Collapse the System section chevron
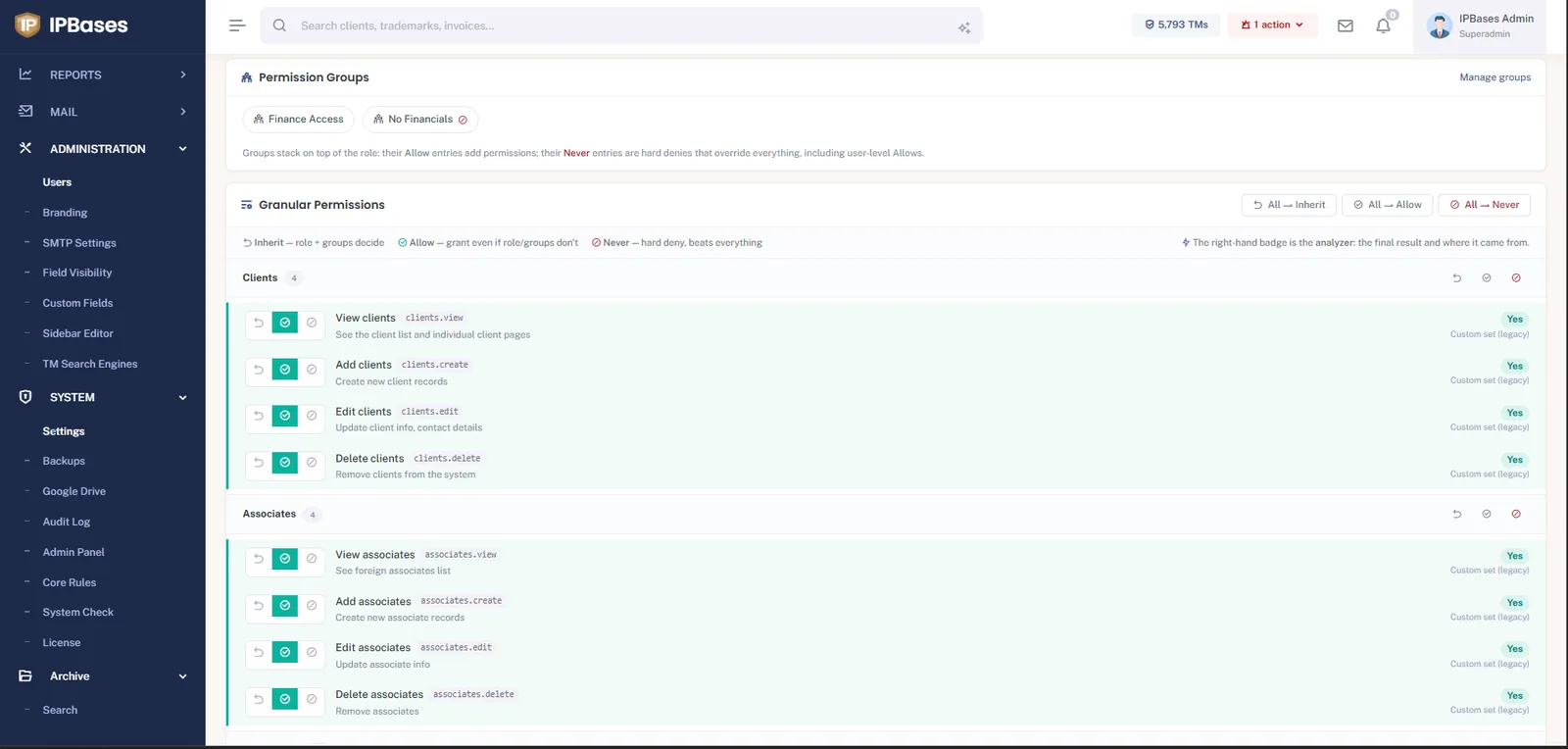 183,398
